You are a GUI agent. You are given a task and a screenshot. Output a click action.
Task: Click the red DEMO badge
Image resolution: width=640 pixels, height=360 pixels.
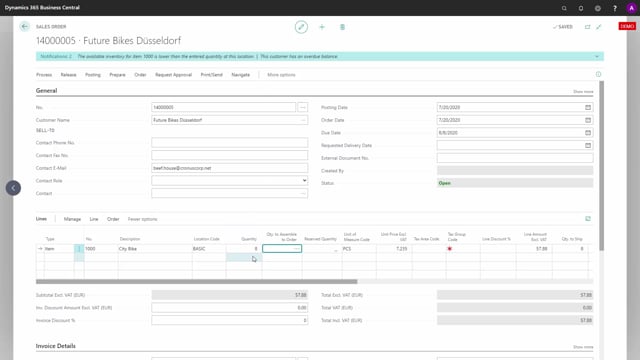pyautogui.click(x=627, y=27)
